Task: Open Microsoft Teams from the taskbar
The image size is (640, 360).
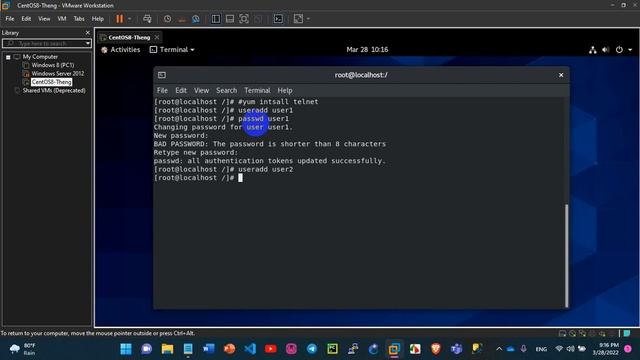Action: tap(456, 349)
